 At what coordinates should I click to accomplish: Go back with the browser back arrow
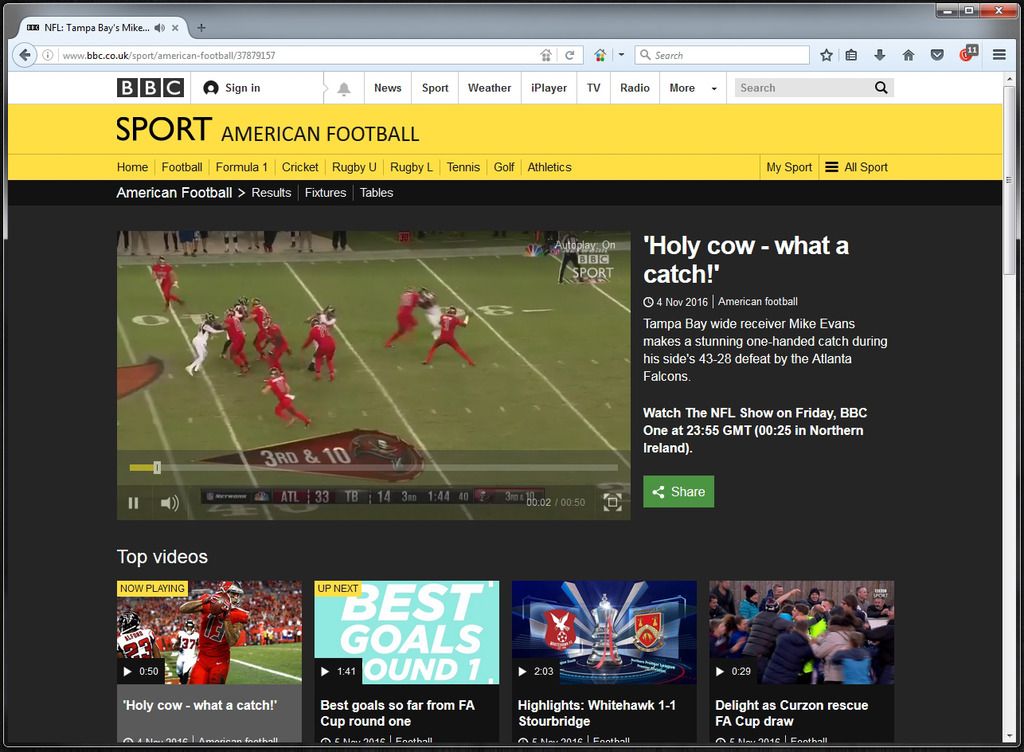coord(24,55)
